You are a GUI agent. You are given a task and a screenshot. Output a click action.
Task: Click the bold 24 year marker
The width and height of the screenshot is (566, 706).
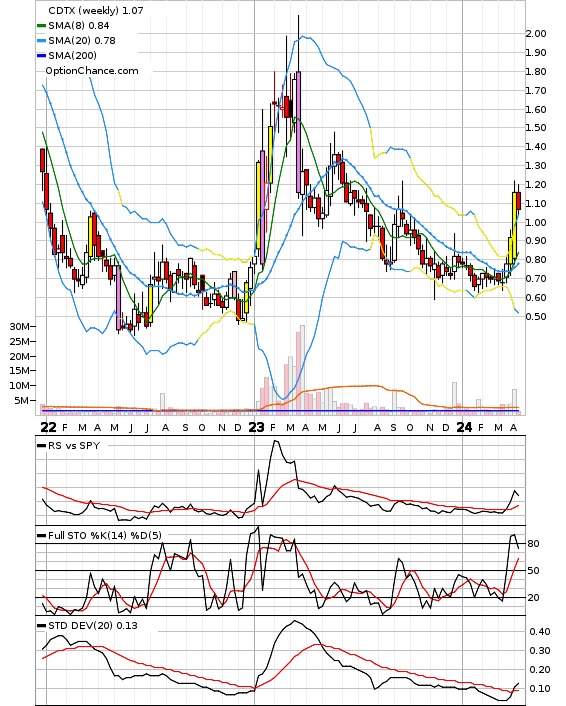(464, 427)
